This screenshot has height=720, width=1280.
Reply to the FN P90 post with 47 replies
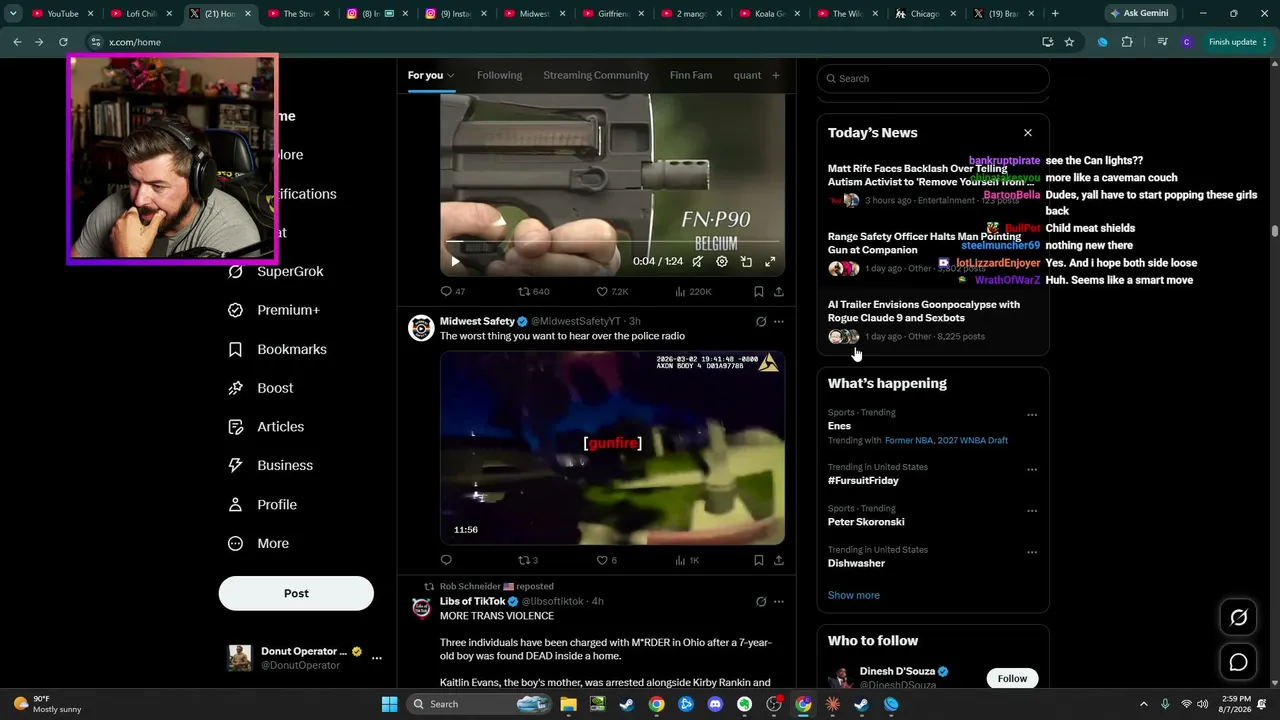click(x=452, y=292)
